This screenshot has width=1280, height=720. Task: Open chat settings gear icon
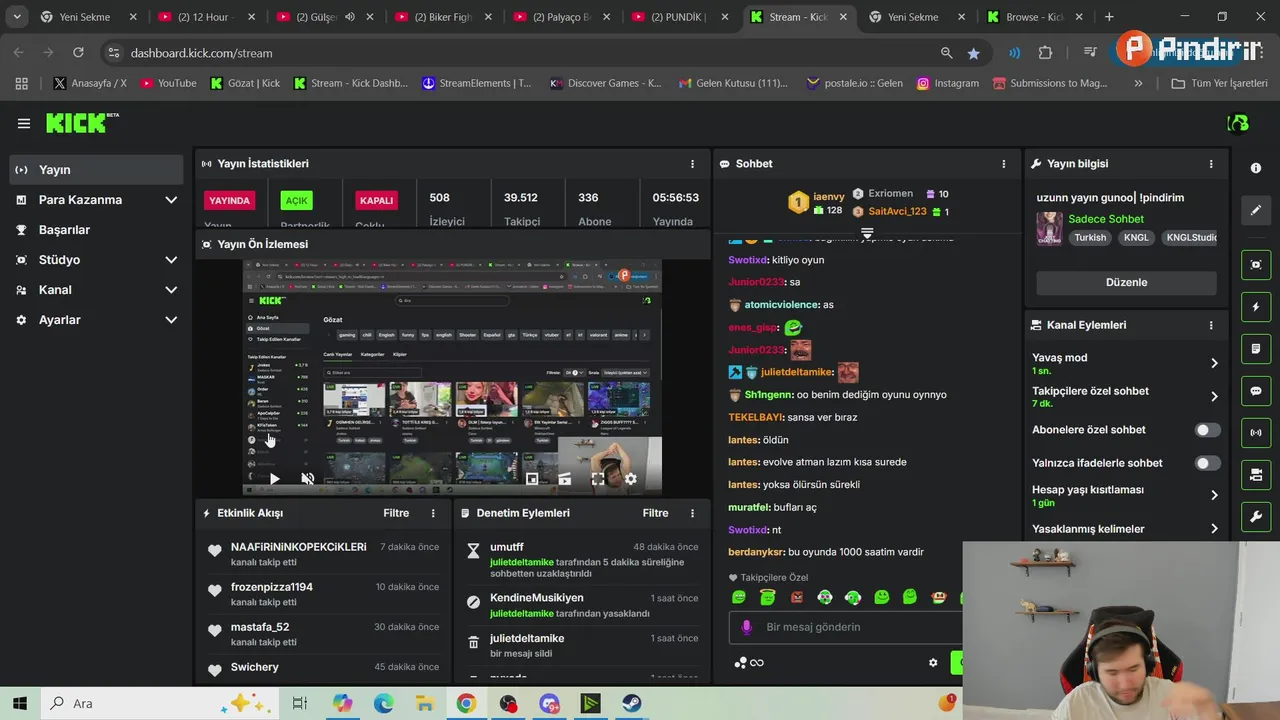point(933,662)
